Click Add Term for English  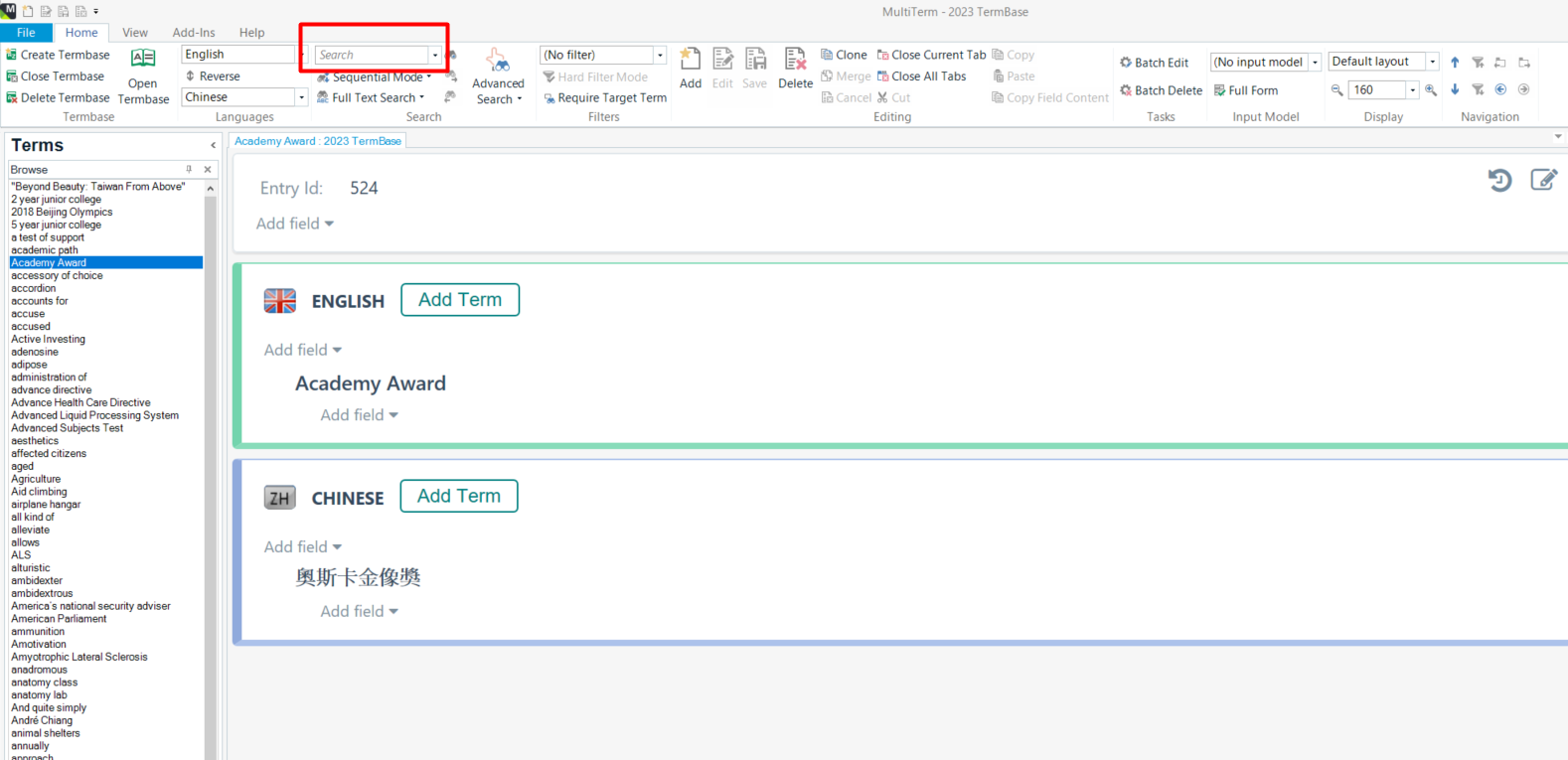pos(460,300)
